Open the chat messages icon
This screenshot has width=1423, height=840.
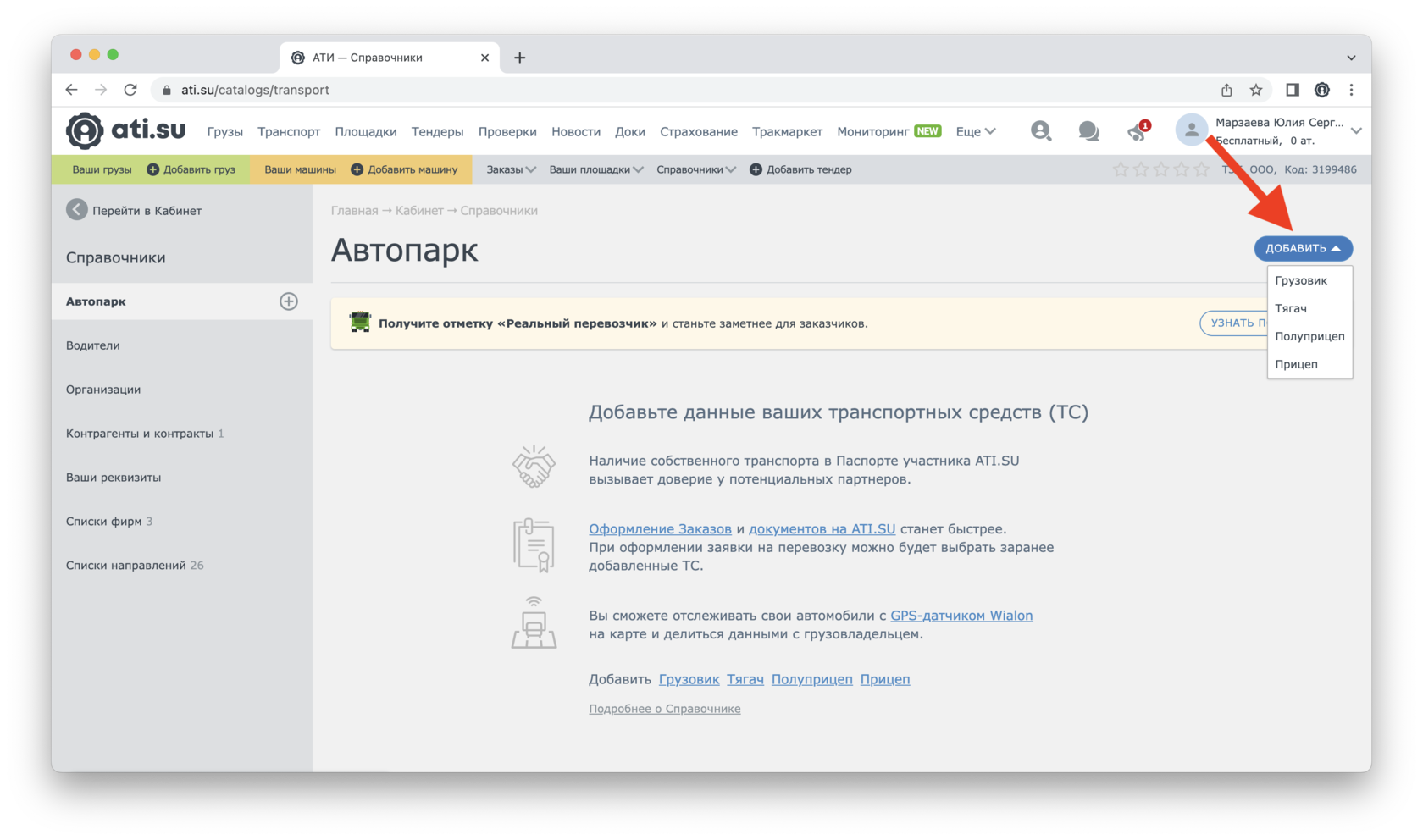point(1089,131)
